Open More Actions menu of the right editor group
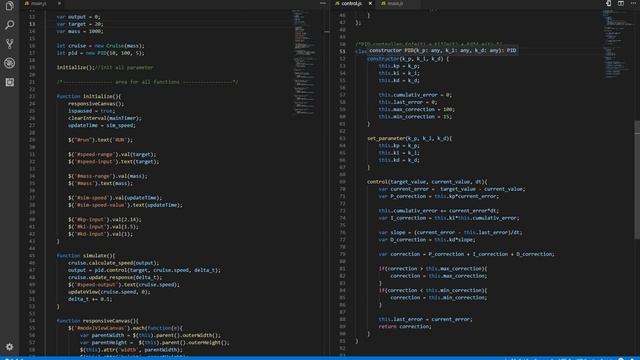This screenshot has width=640, height=360. click(x=633, y=3)
